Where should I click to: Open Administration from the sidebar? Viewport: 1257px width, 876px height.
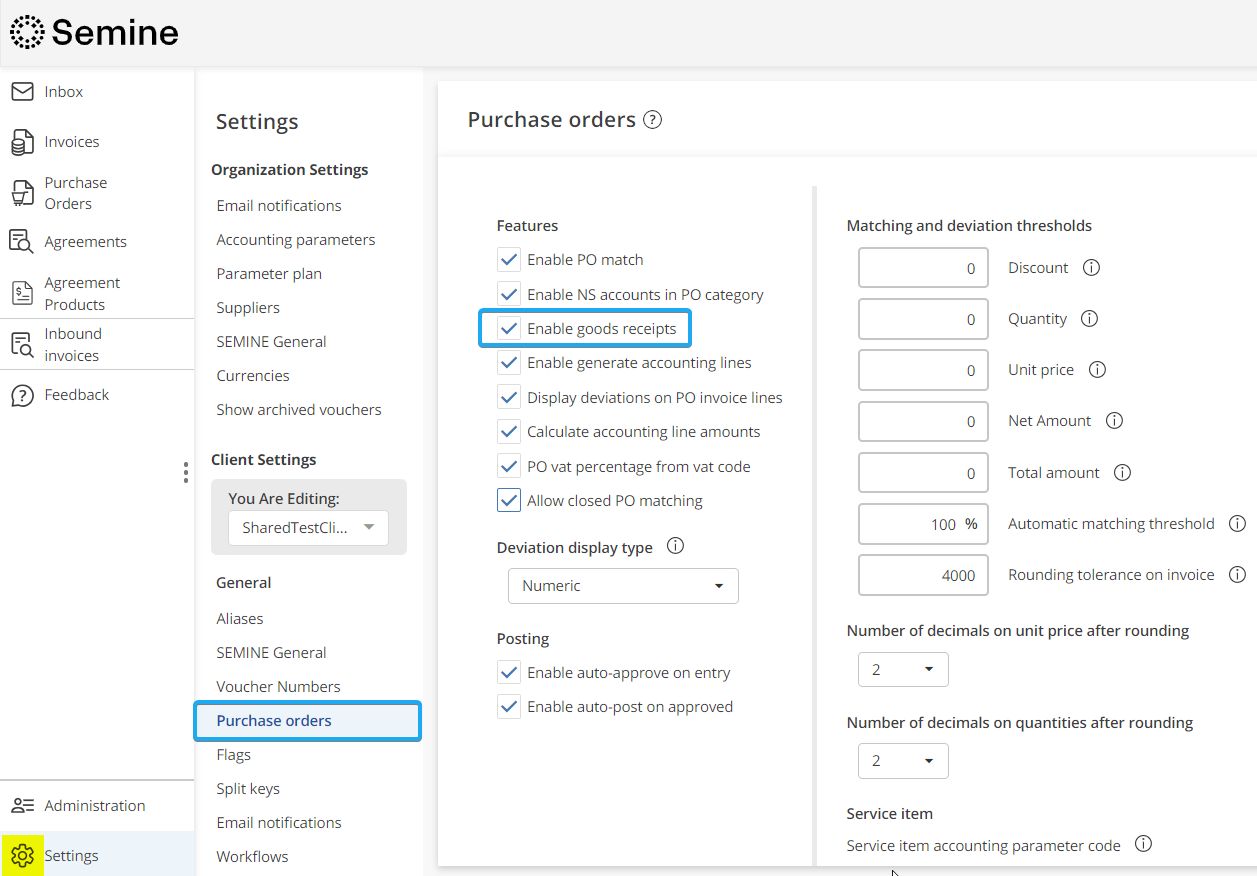pos(94,806)
